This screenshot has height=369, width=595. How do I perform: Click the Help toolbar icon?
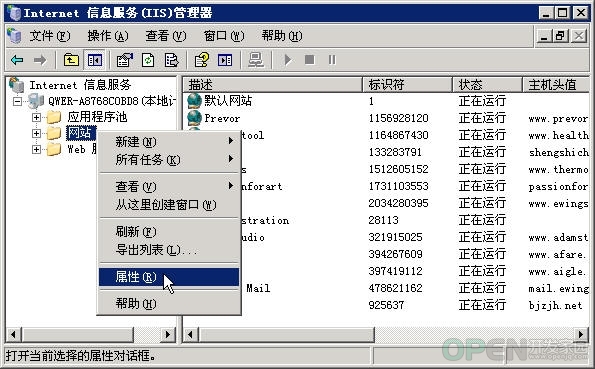point(201,60)
